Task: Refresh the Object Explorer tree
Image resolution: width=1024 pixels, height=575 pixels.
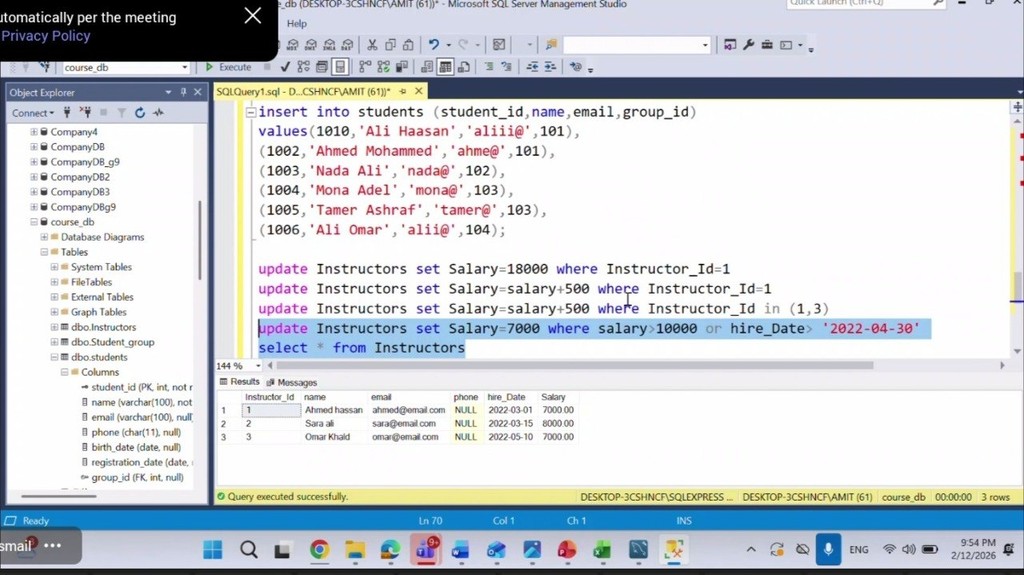Action: [x=140, y=113]
